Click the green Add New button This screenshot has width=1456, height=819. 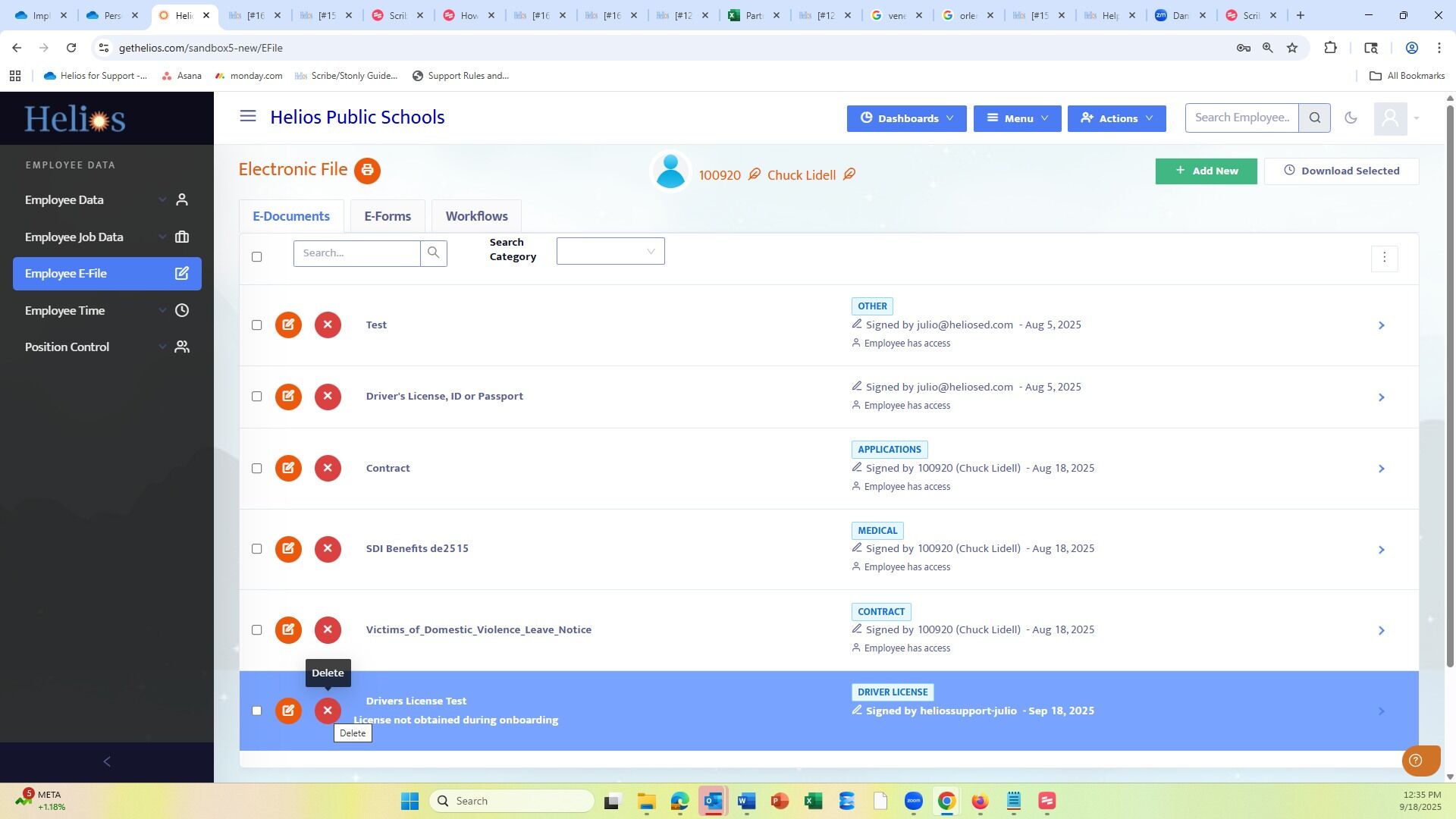coord(1205,171)
